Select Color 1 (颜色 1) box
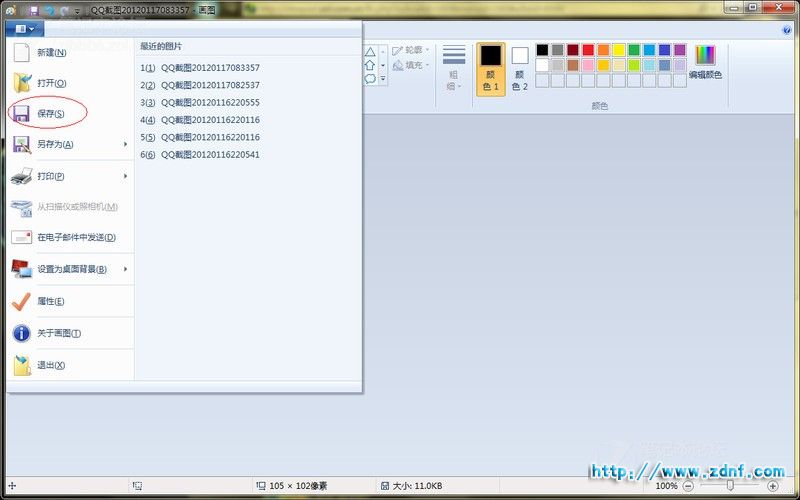The height and width of the screenshot is (500, 800). pyautogui.click(x=490, y=69)
